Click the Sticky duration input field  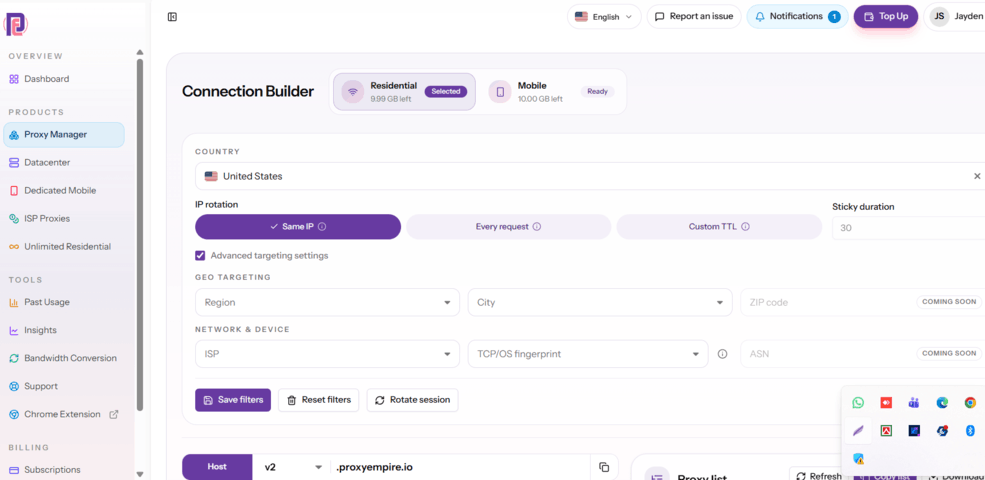tap(908, 228)
